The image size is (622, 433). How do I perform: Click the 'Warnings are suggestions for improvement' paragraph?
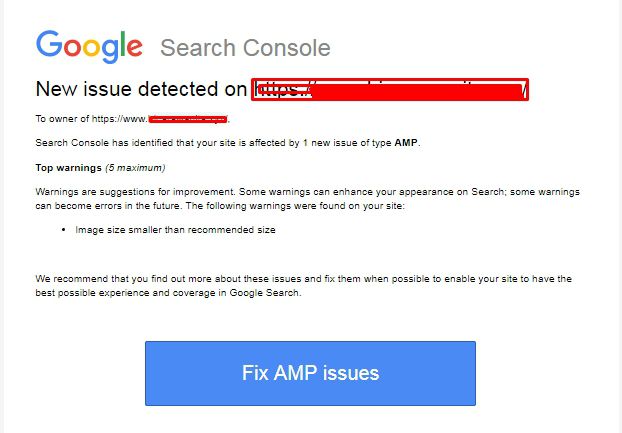tap(307, 199)
